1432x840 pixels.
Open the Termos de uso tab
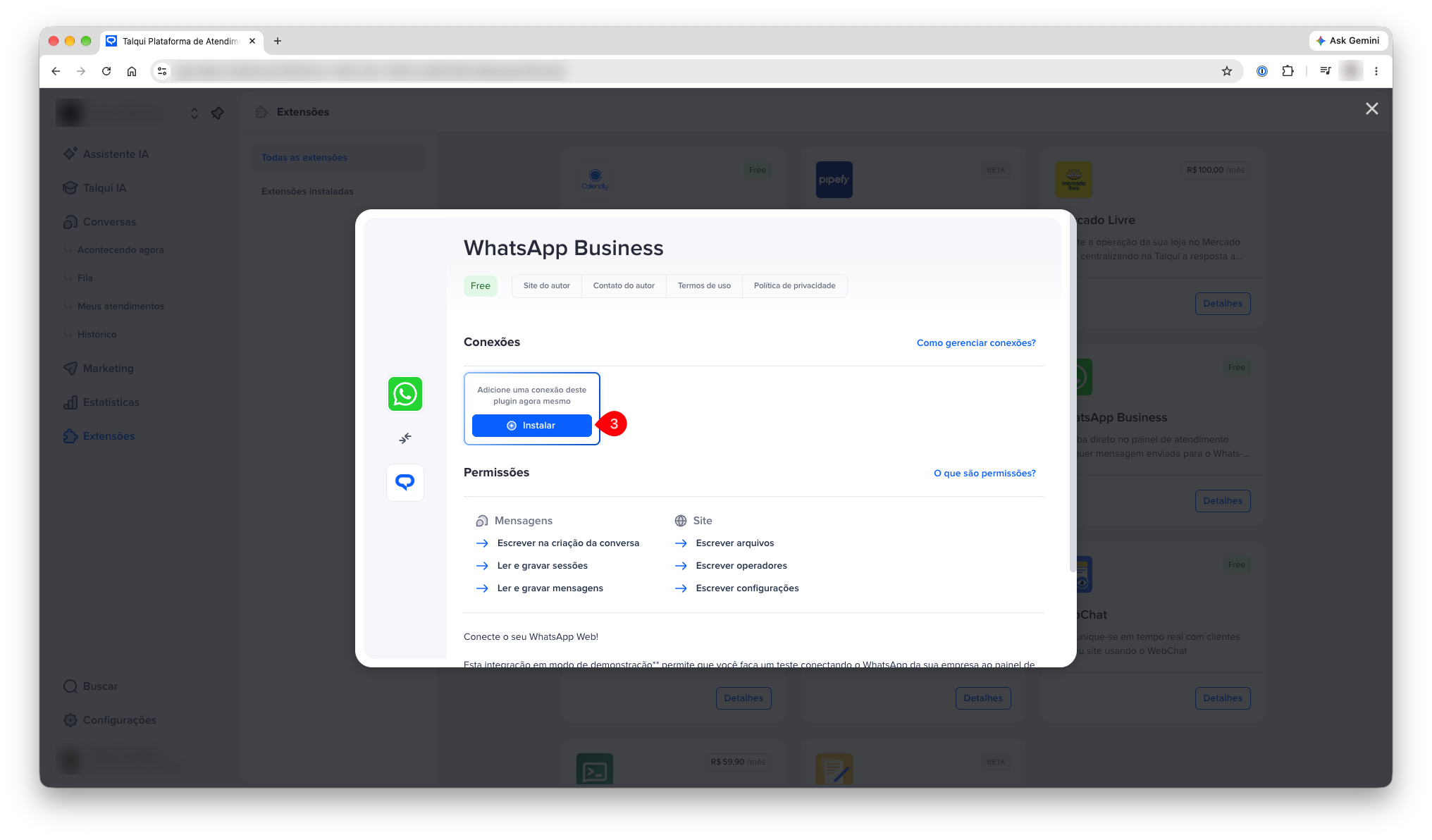coord(704,286)
